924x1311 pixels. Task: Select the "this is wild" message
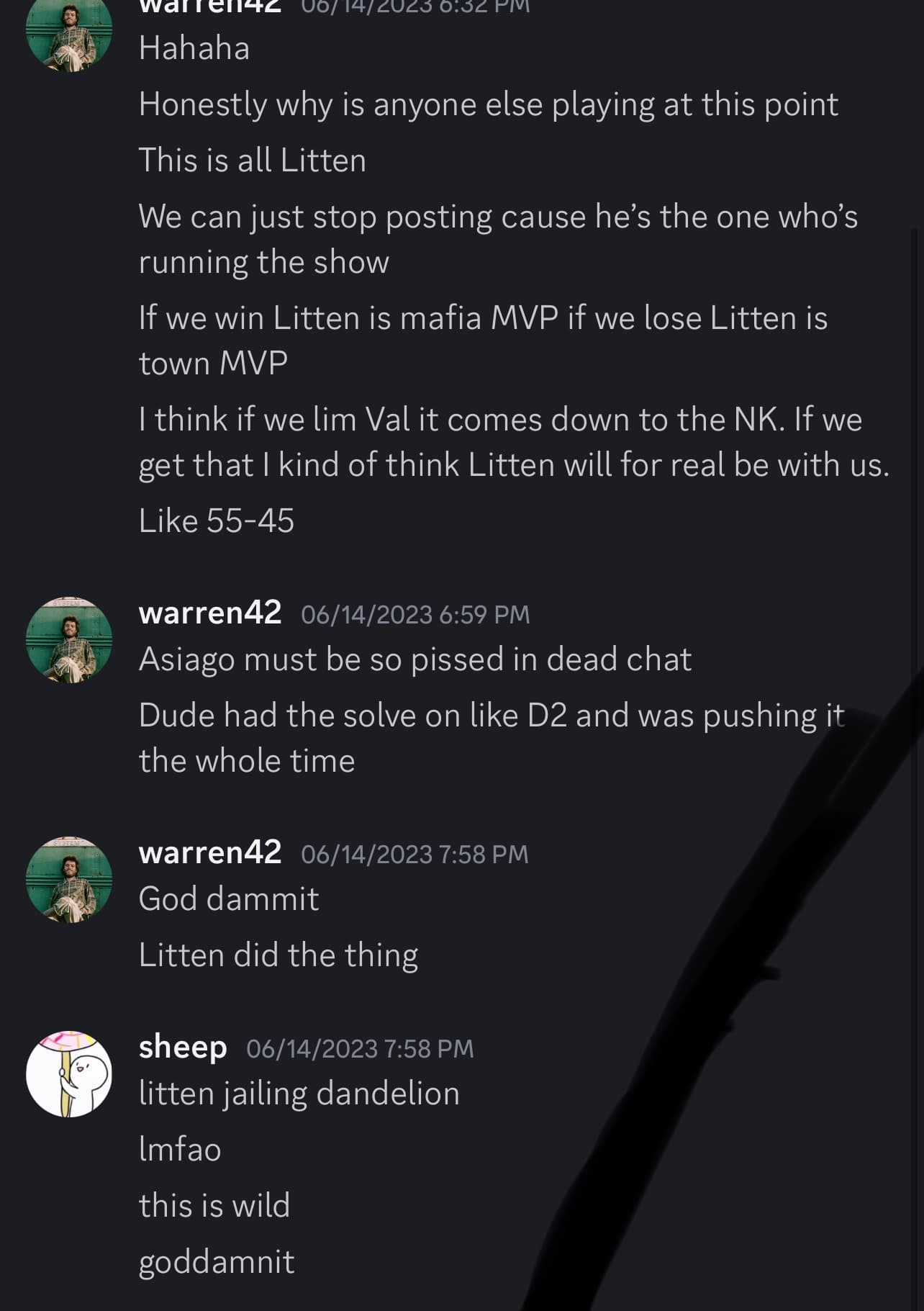(x=214, y=1206)
